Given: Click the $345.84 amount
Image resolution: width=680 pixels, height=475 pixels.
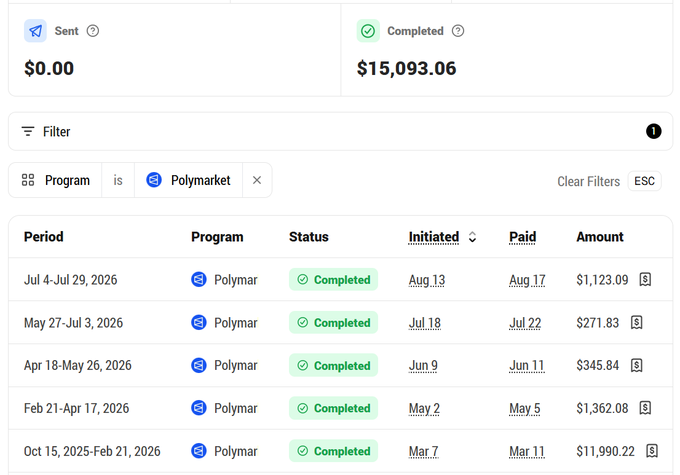Looking at the screenshot, I should point(598,365).
